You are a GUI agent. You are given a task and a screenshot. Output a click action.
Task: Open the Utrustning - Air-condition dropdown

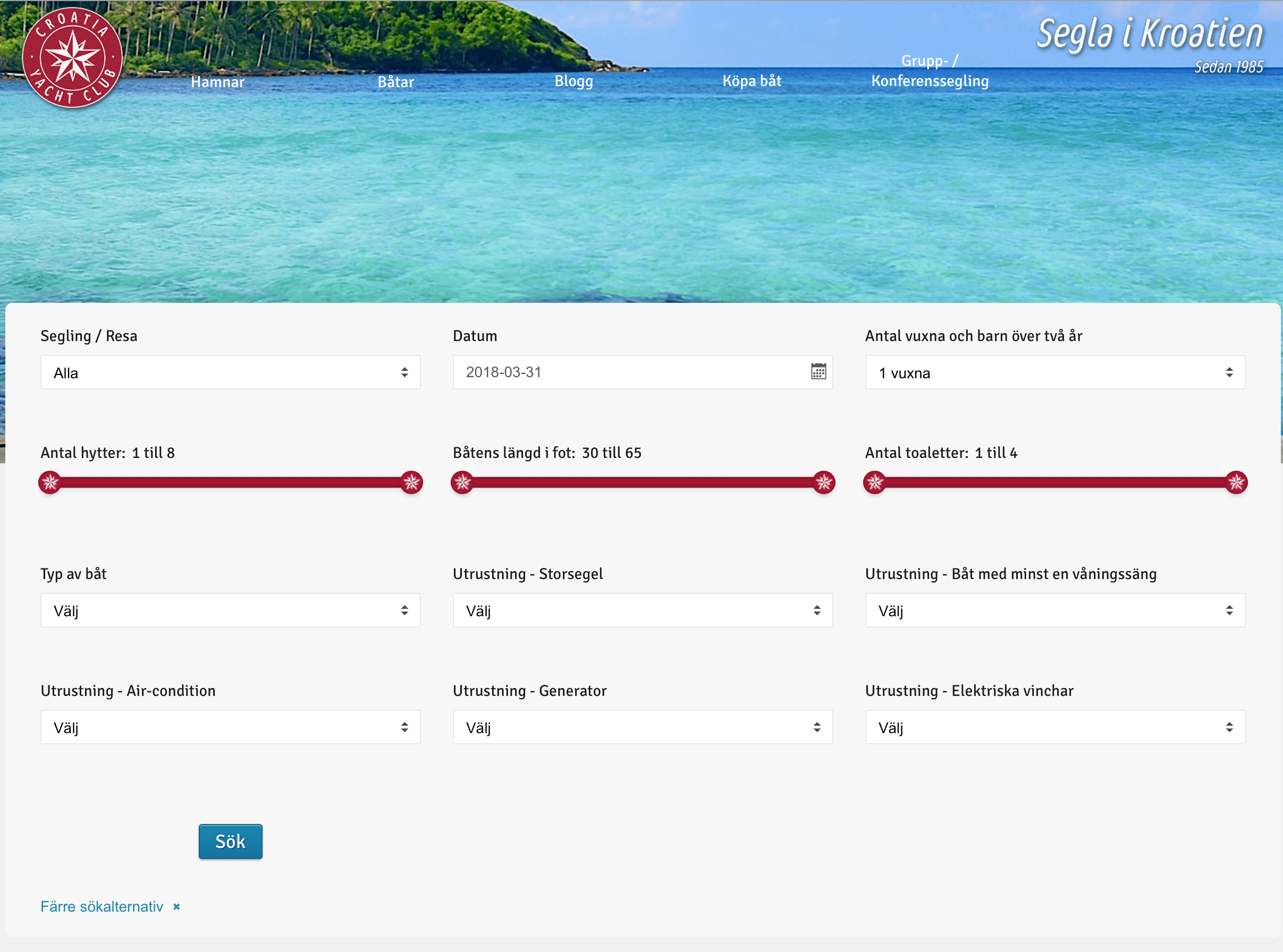[230, 727]
